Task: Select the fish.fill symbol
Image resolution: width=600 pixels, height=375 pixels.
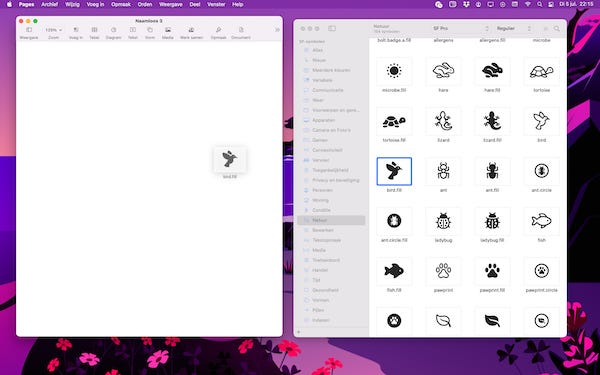Action: click(x=394, y=271)
